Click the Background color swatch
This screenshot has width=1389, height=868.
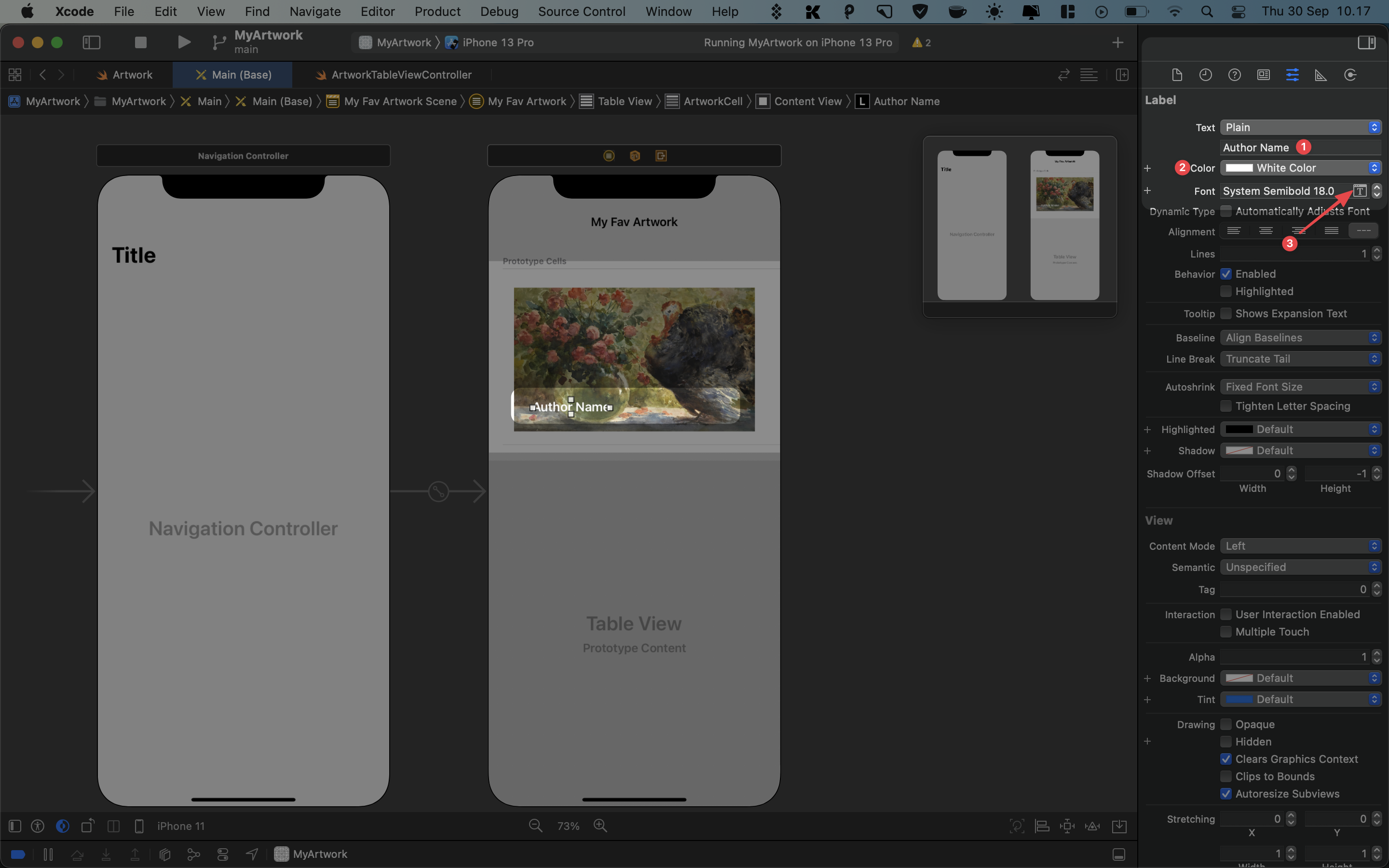click(1239, 678)
